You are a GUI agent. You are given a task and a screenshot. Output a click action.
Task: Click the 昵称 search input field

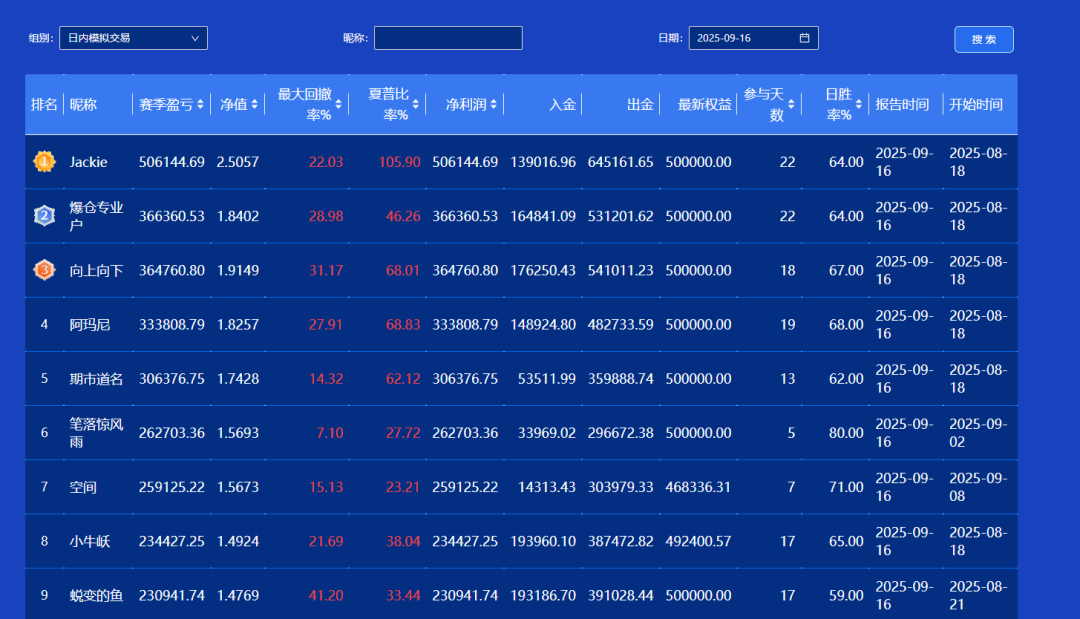point(448,38)
